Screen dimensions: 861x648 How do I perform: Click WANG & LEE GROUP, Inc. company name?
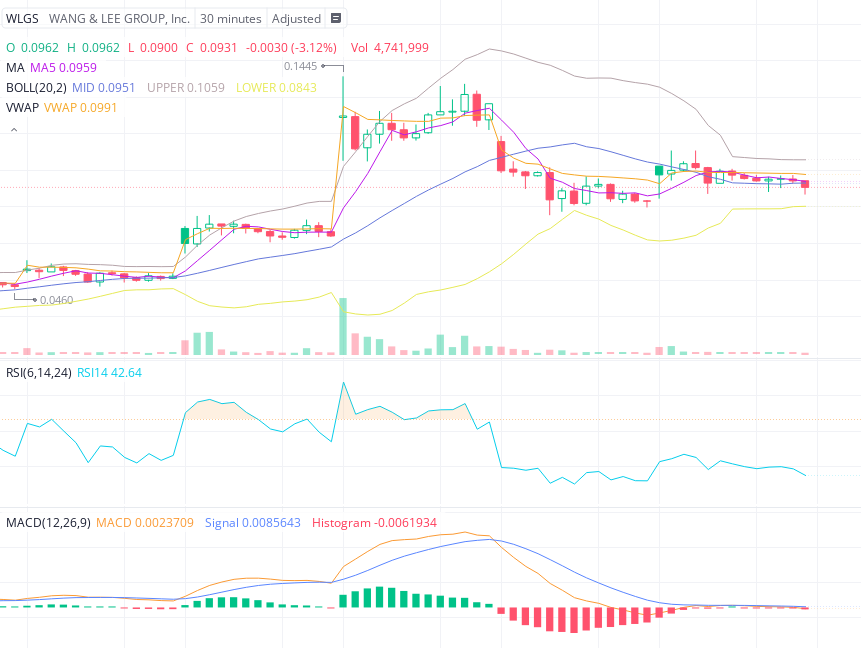(x=119, y=19)
